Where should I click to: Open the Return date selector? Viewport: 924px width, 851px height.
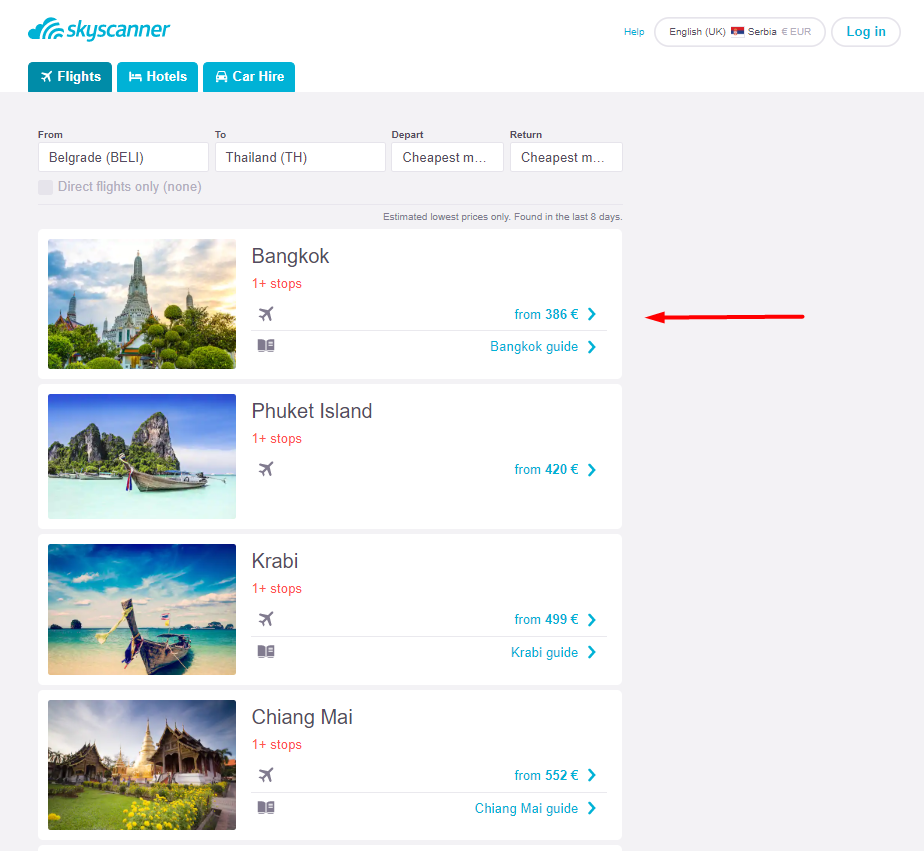[x=566, y=157]
